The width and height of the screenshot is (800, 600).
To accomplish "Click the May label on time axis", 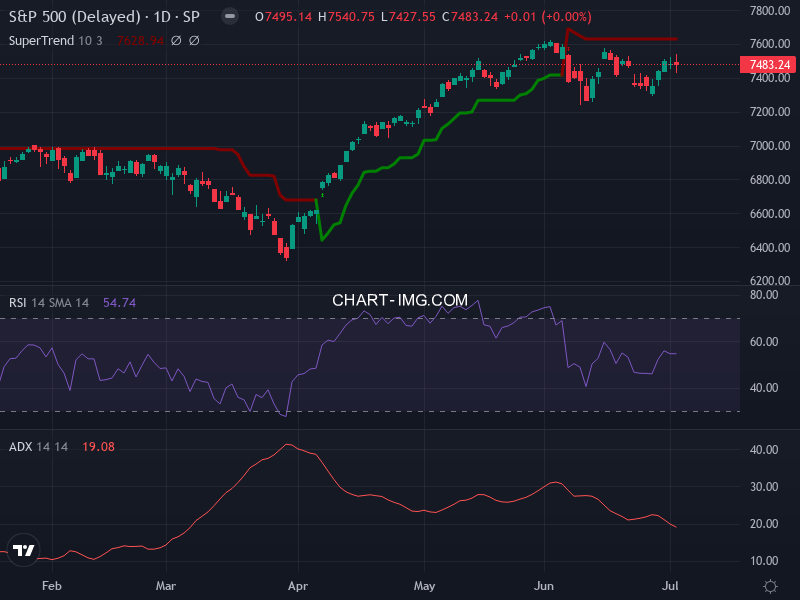I will [424, 586].
